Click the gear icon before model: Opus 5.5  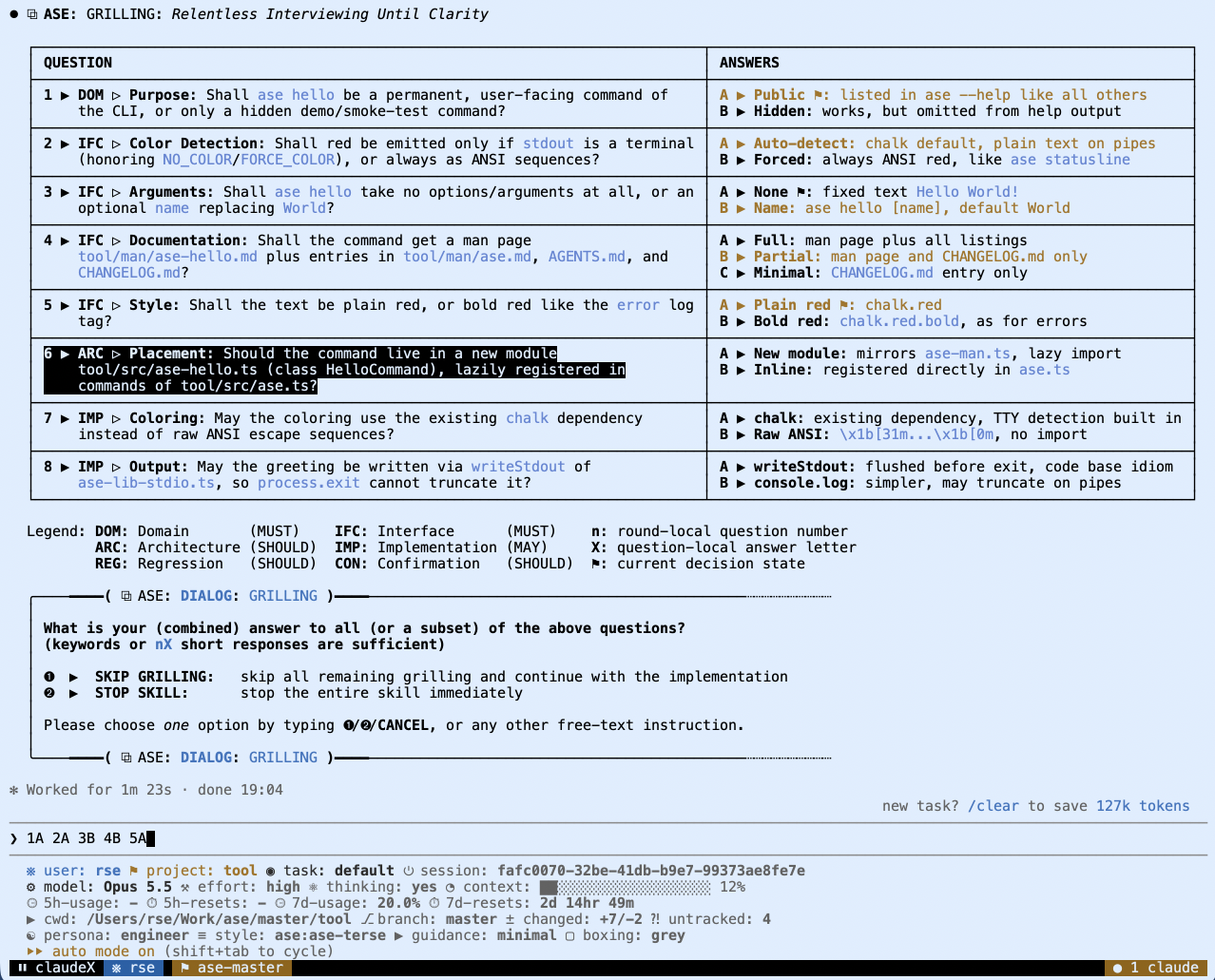coord(31,887)
